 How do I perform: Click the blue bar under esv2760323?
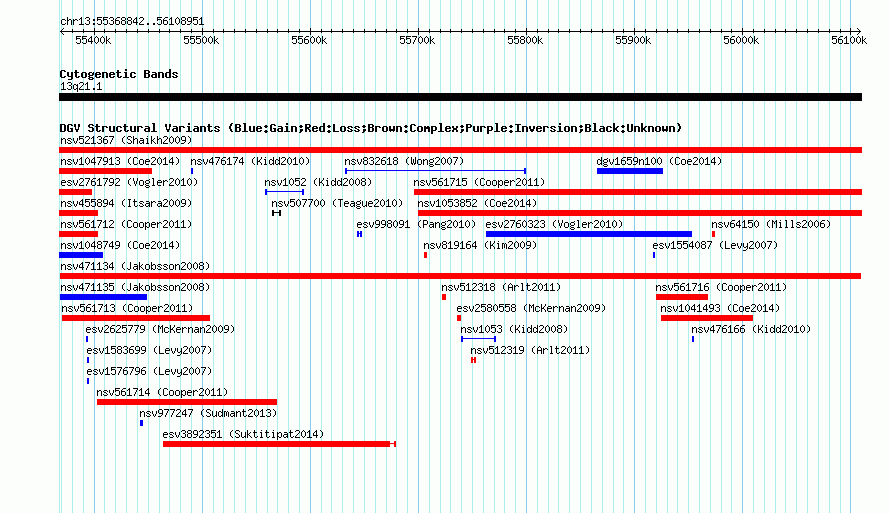589,234
